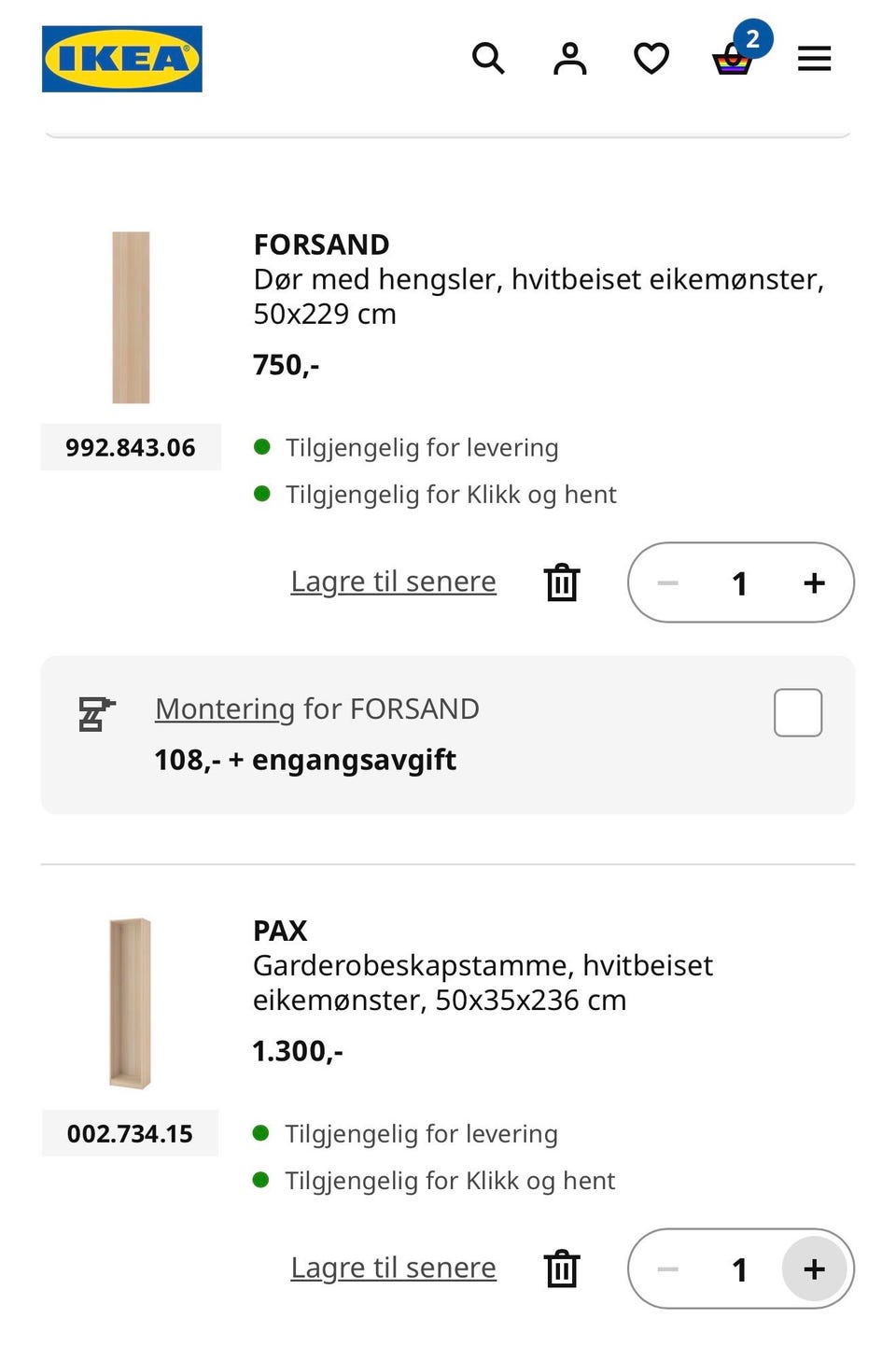Open the FORSAND door product thumbnail
Viewport: 896px width, 1346px height.
click(x=131, y=317)
